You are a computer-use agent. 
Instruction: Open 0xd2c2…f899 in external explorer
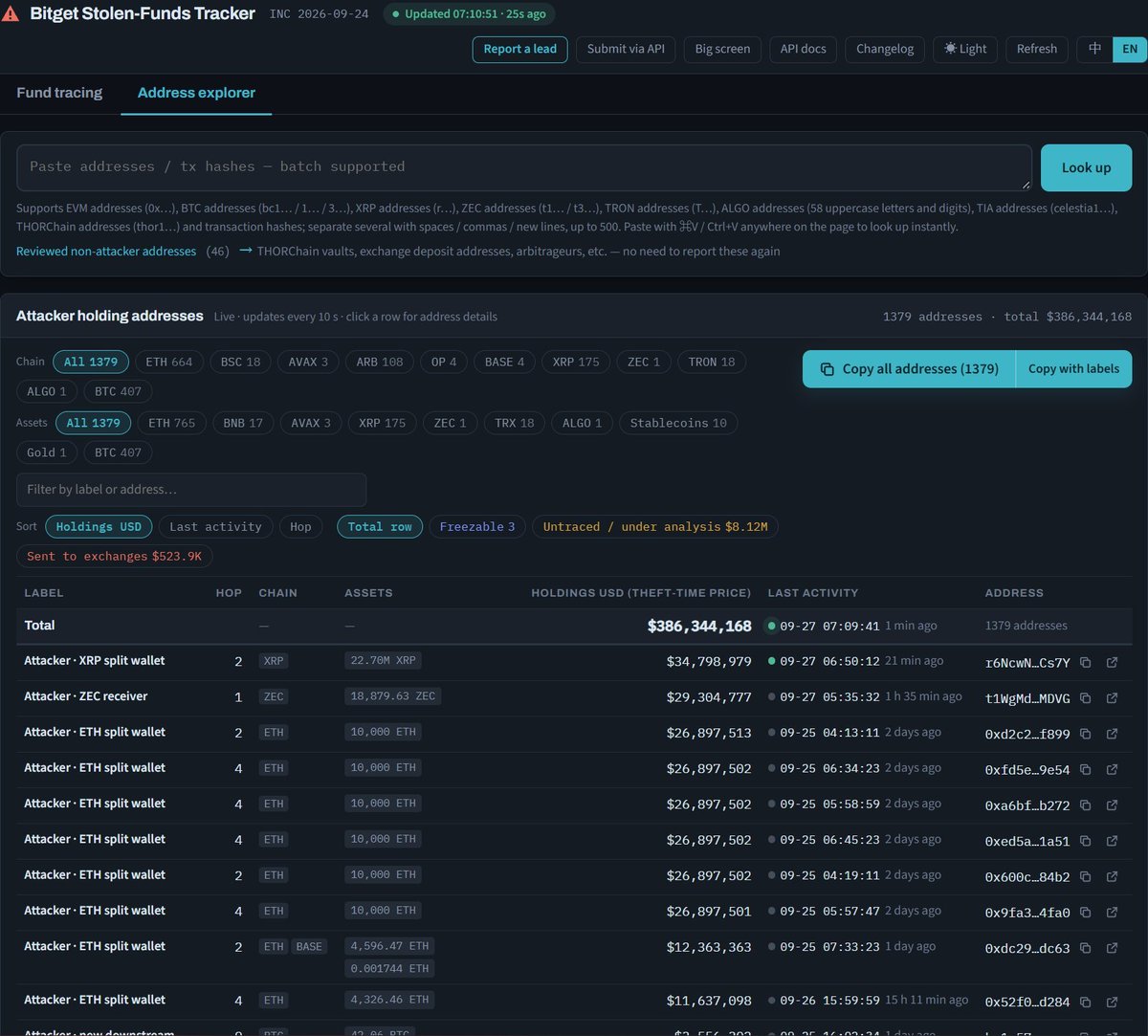[1112, 734]
